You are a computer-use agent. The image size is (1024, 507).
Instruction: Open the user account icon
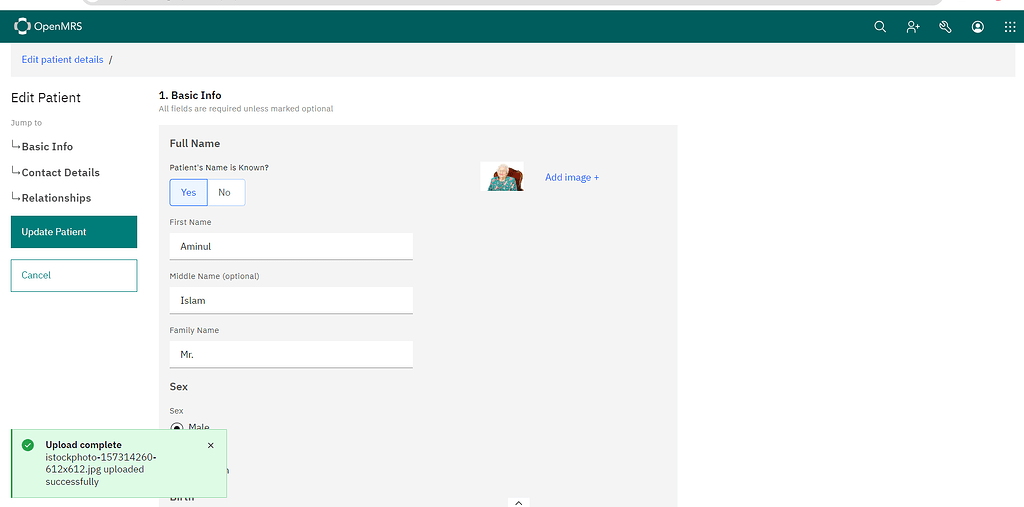point(977,27)
